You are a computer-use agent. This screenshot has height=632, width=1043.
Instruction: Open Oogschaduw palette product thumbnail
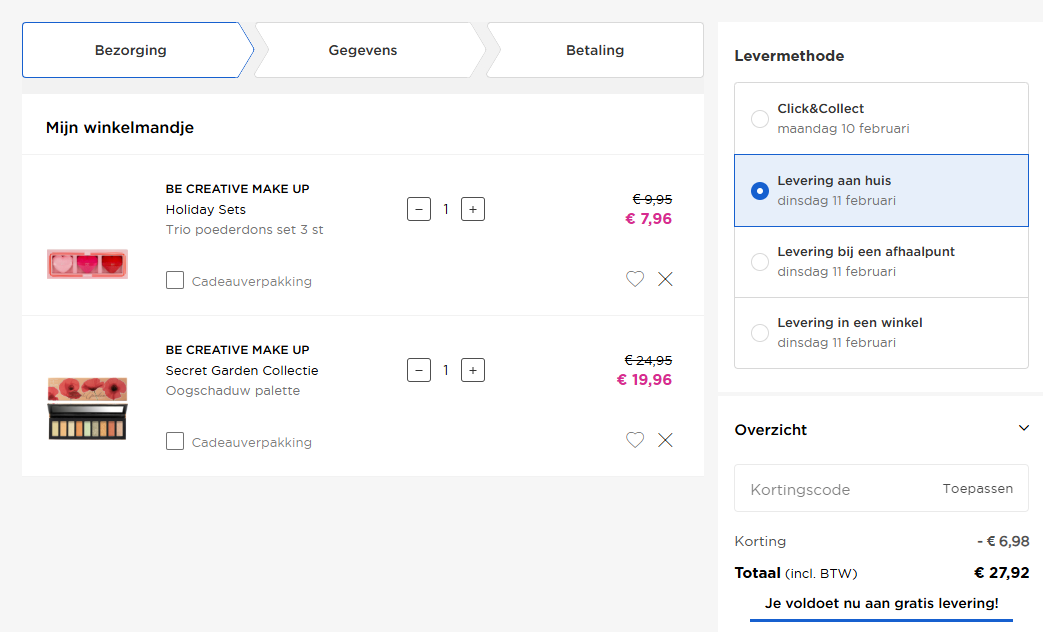coord(87,408)
